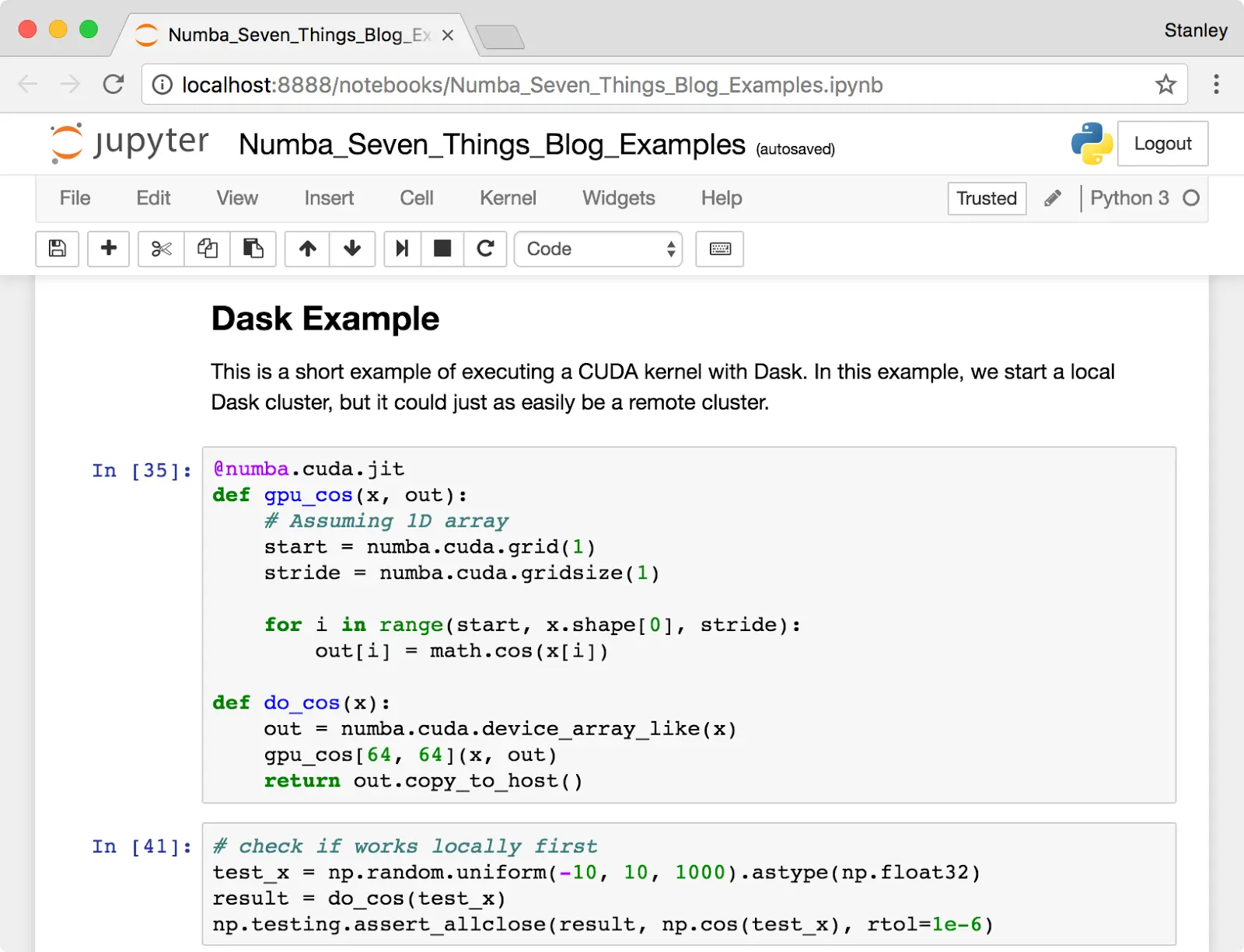Move the selected cell down
Screen dimensions: 1244x952
(x=352, y=249)
